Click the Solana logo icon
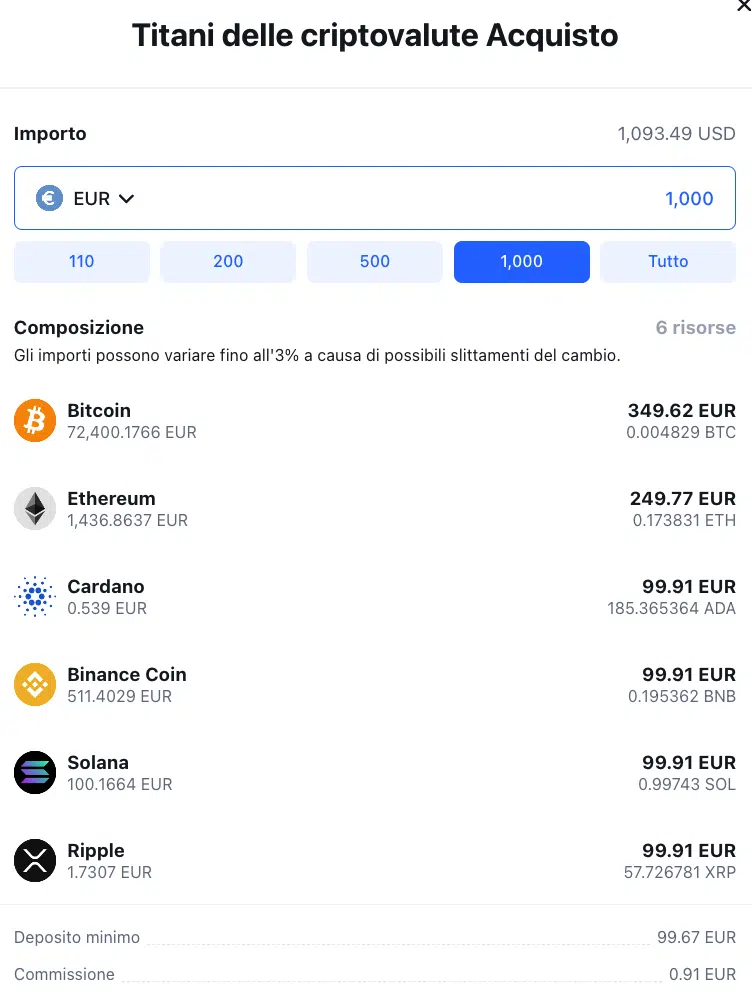 click(x=35, y=773)
